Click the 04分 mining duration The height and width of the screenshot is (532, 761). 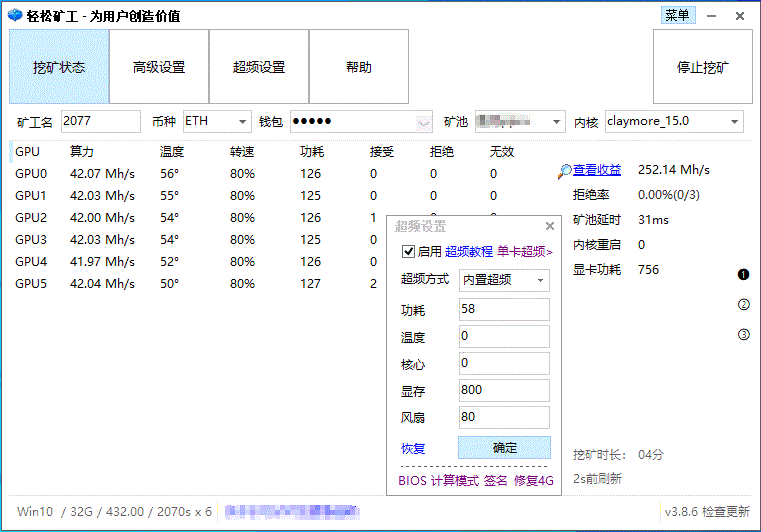point(651,455)
